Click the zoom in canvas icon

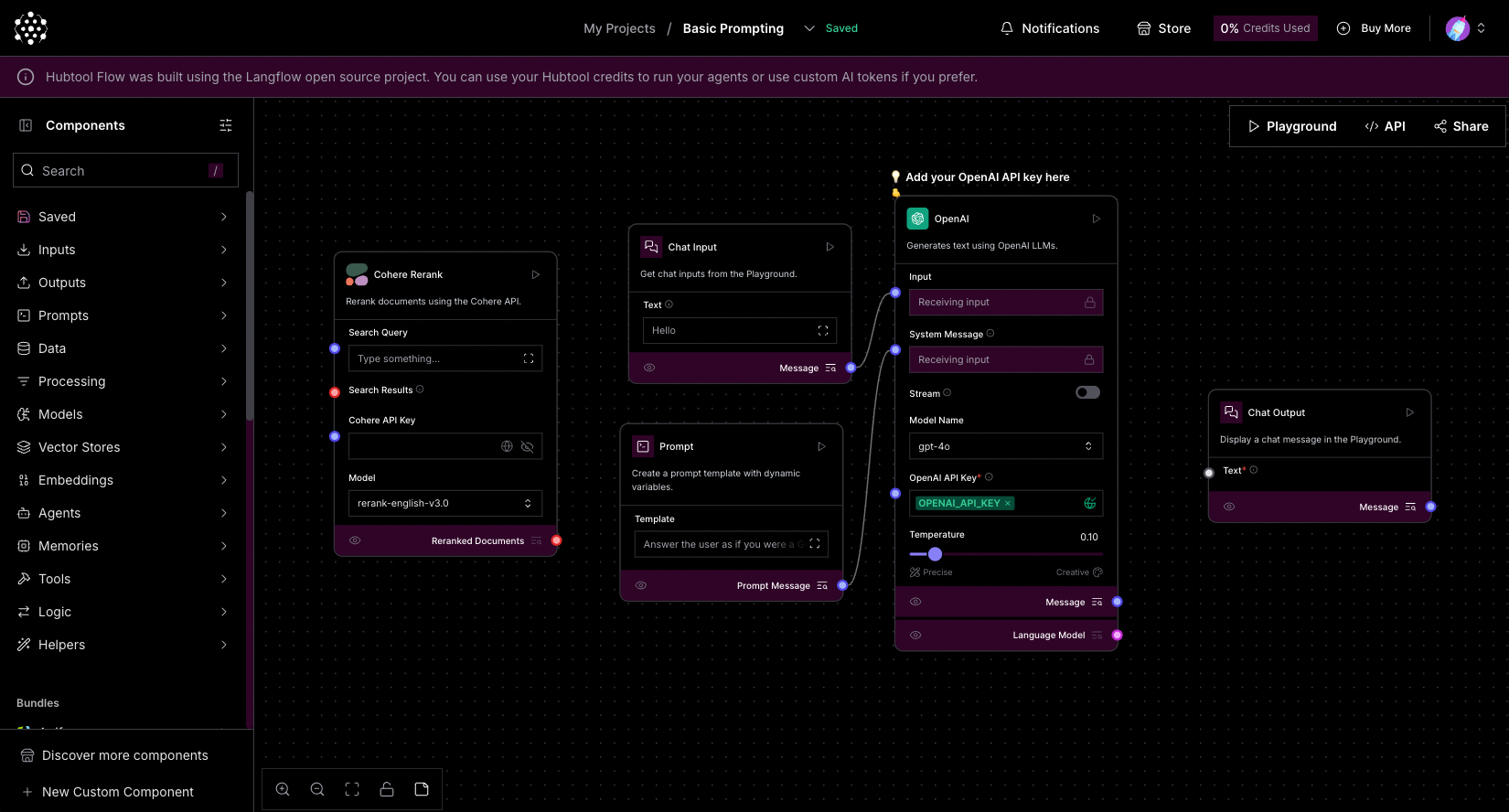point(283,789)
